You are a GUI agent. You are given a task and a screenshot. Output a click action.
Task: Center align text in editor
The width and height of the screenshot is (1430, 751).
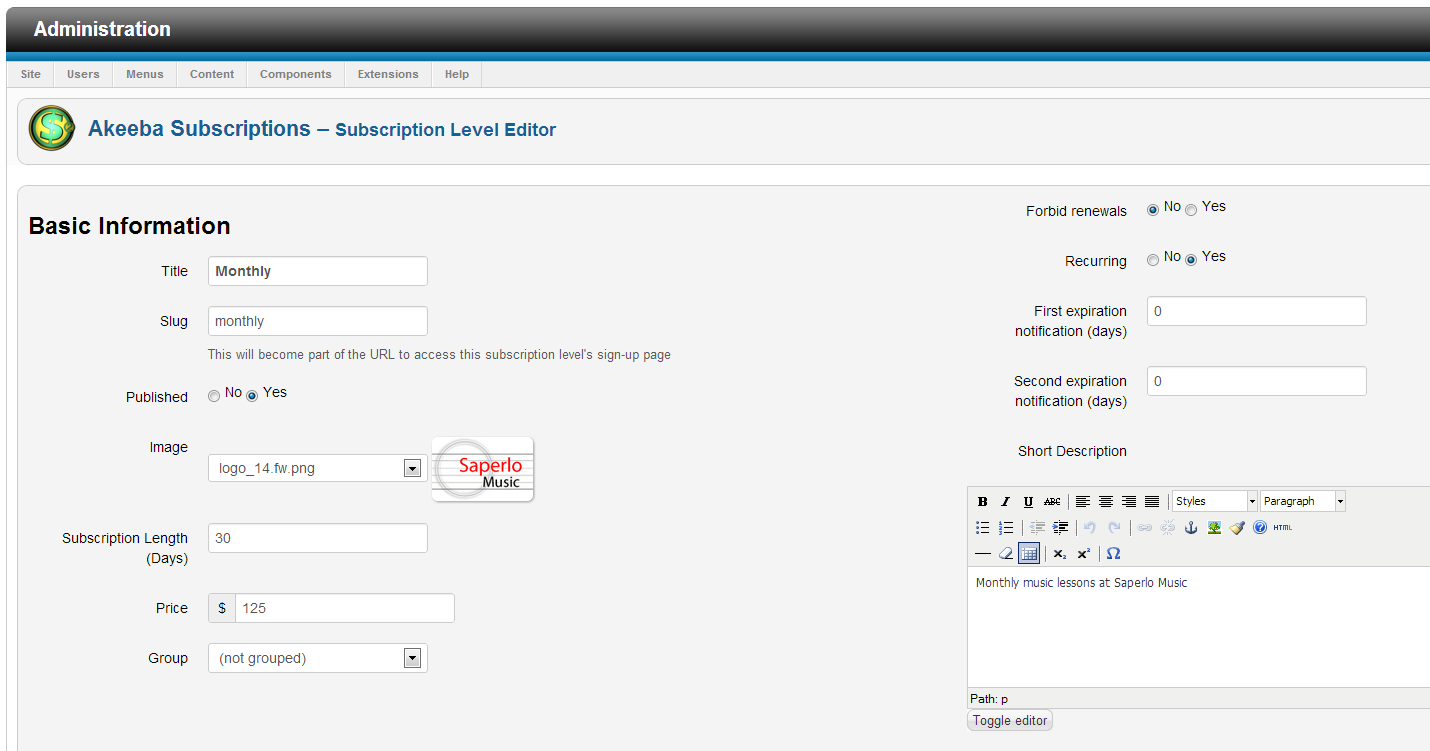(x=1106, y=501)
